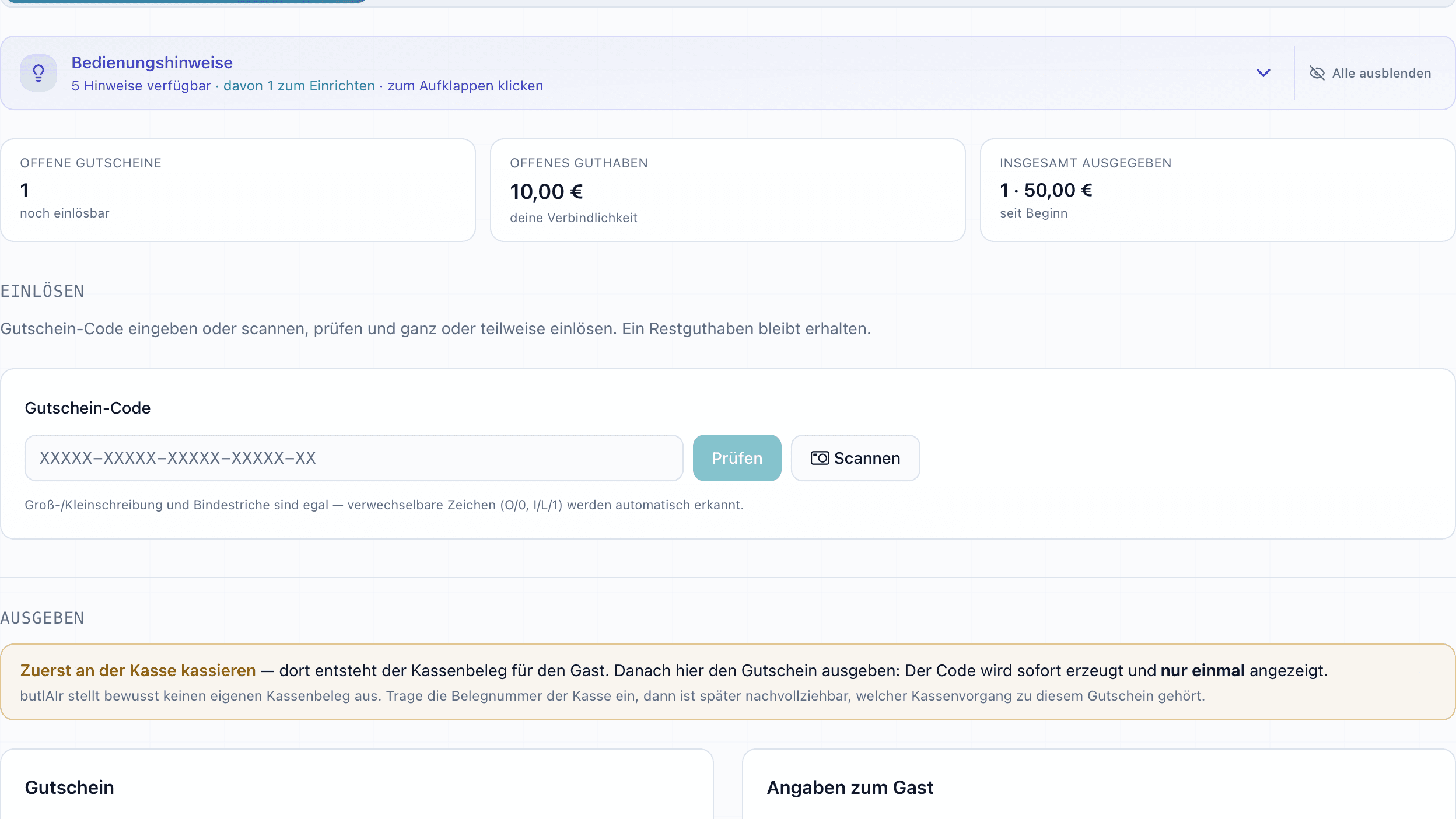
Task: Select the Offenes Guthaben 10,00 € value
Action: [547, 191]
